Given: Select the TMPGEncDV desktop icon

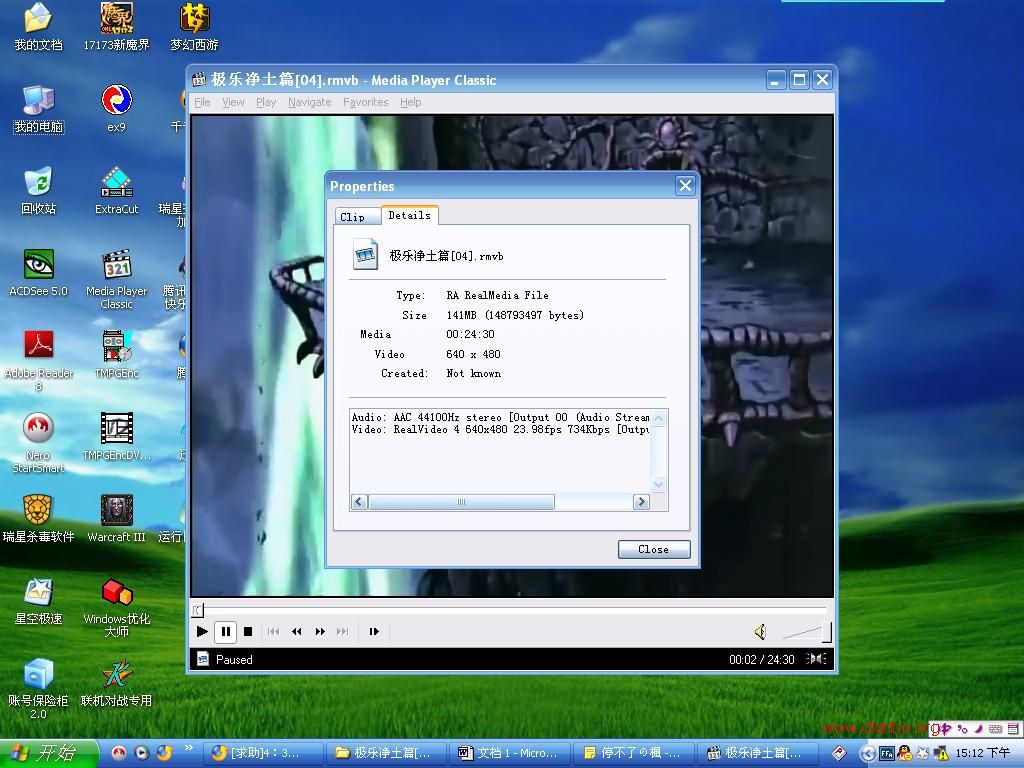Looking at the screenshot, I should (116, 437).
